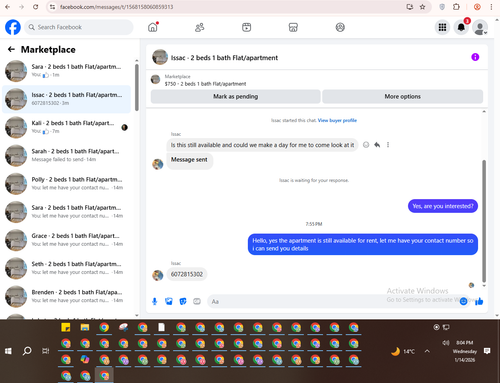Open browser extensions puzzle icon
This screenshot has height=383, width=500.
point(456,7)
